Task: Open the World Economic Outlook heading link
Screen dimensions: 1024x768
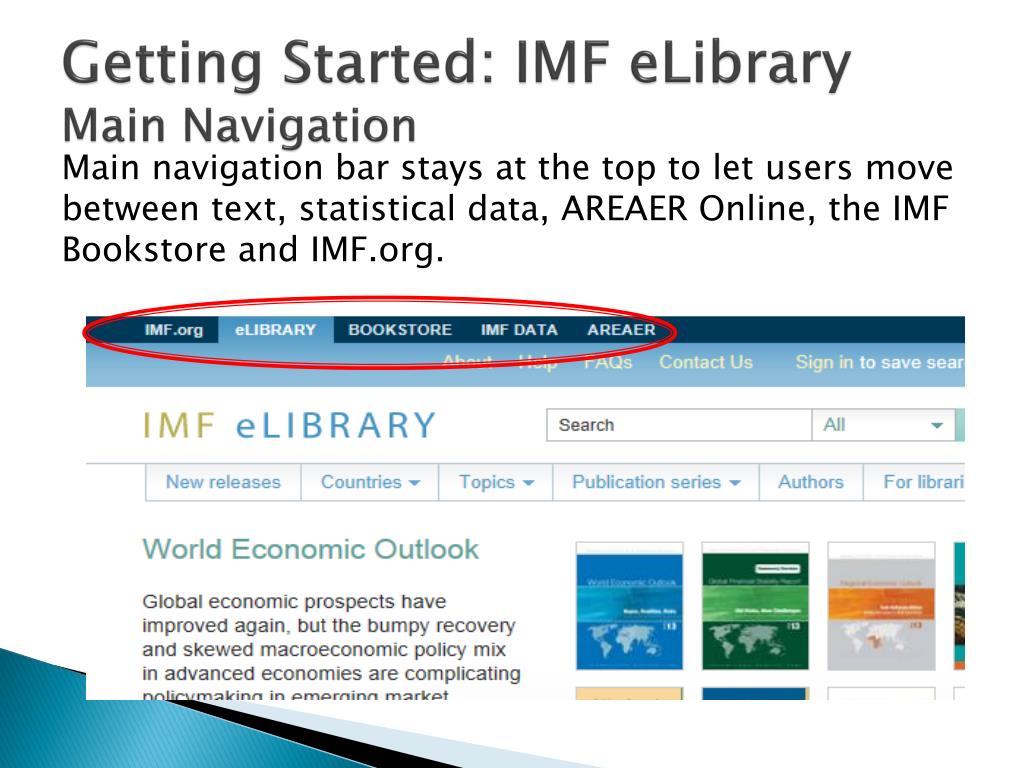Action: click(x=311, y=549)
